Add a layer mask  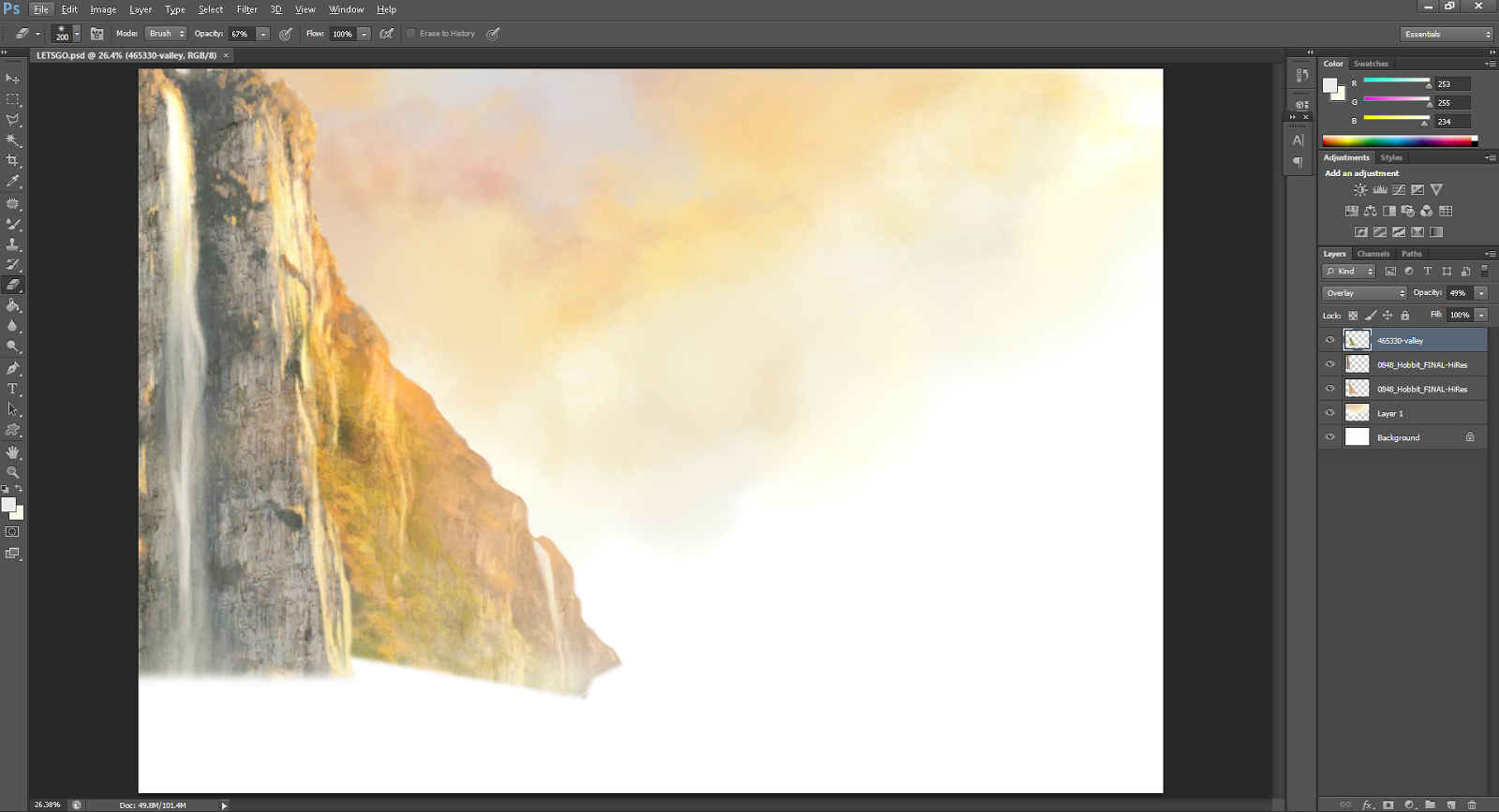(x=1388, y=805)
